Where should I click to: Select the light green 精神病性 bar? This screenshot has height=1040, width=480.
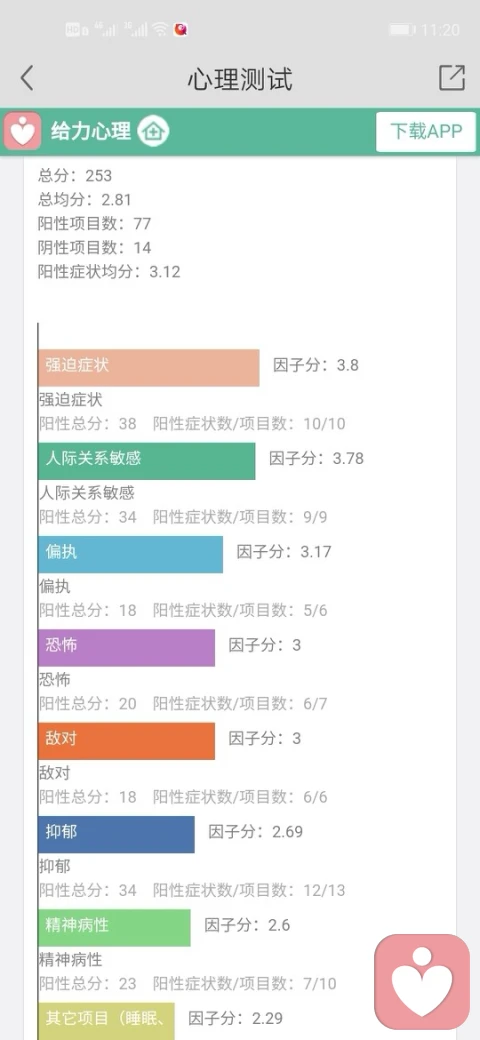(x=114, y=927)
